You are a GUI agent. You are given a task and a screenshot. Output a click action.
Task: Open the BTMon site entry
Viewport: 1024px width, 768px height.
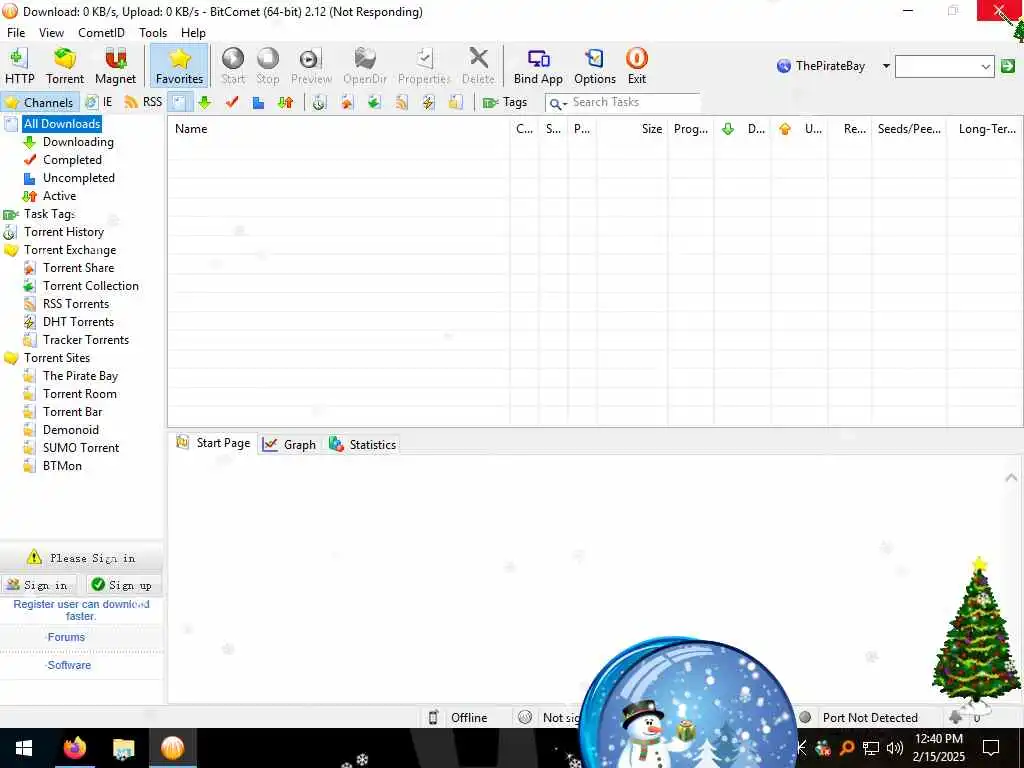tap(62, 466)
